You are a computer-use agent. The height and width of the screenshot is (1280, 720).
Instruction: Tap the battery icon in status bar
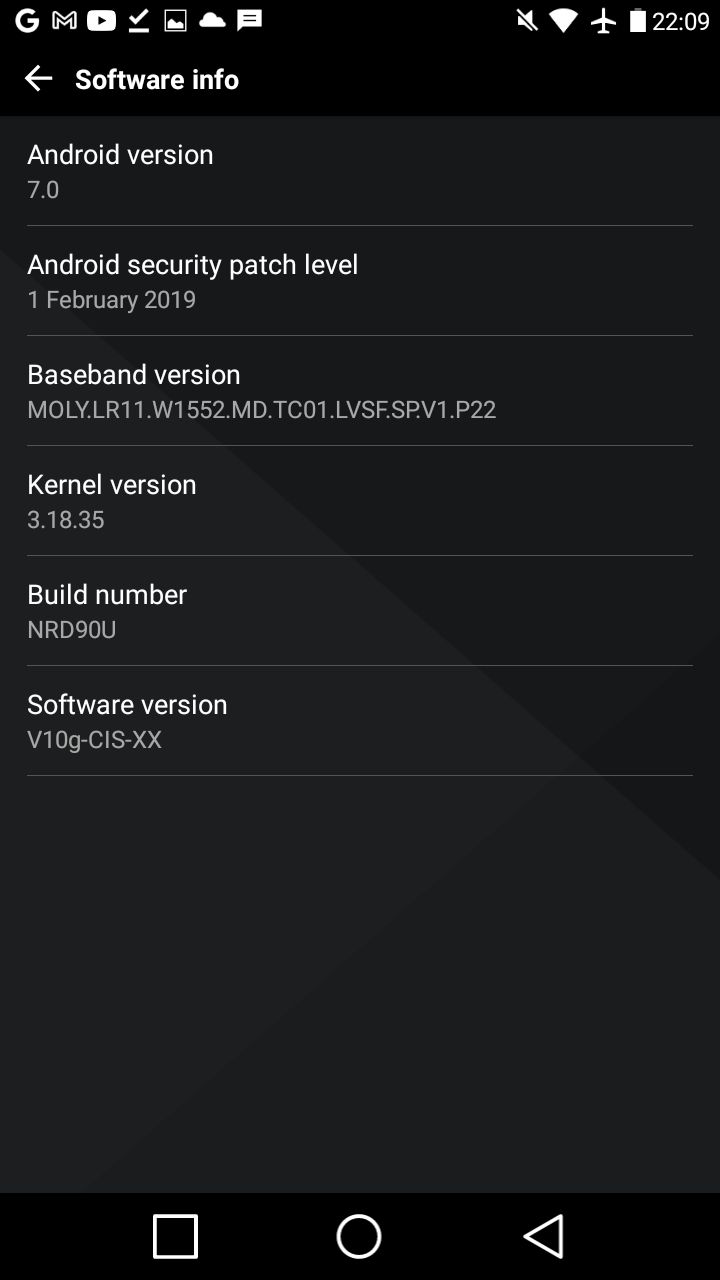[x=638, y=20]
